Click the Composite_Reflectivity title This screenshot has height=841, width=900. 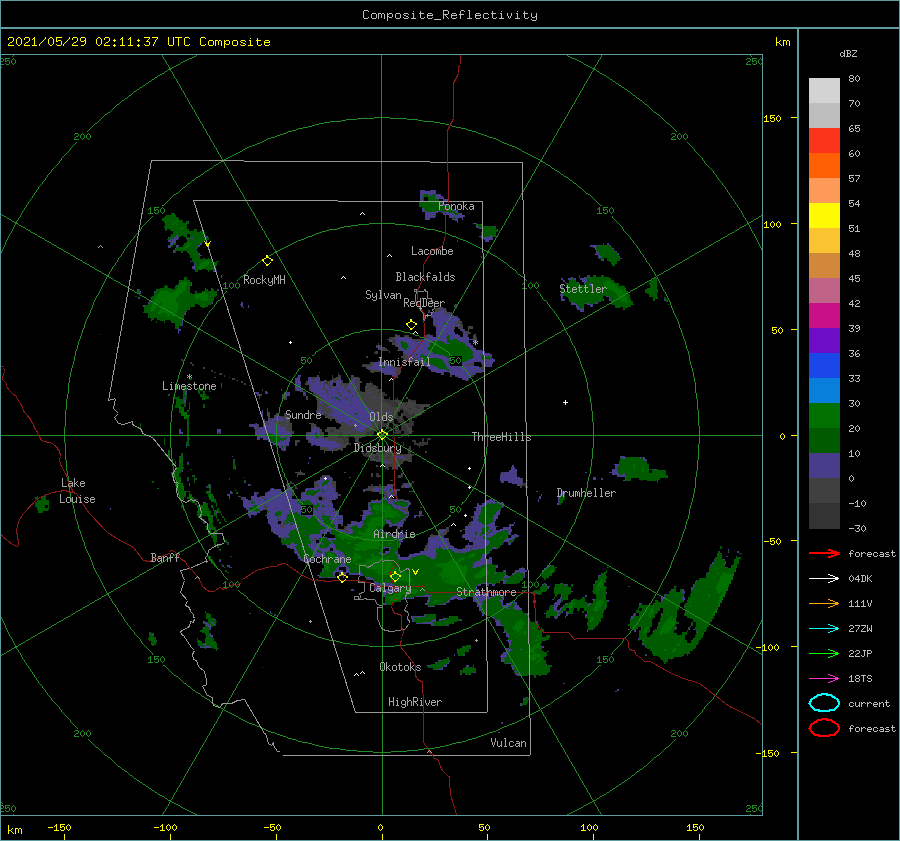click(x=450, y=15)
